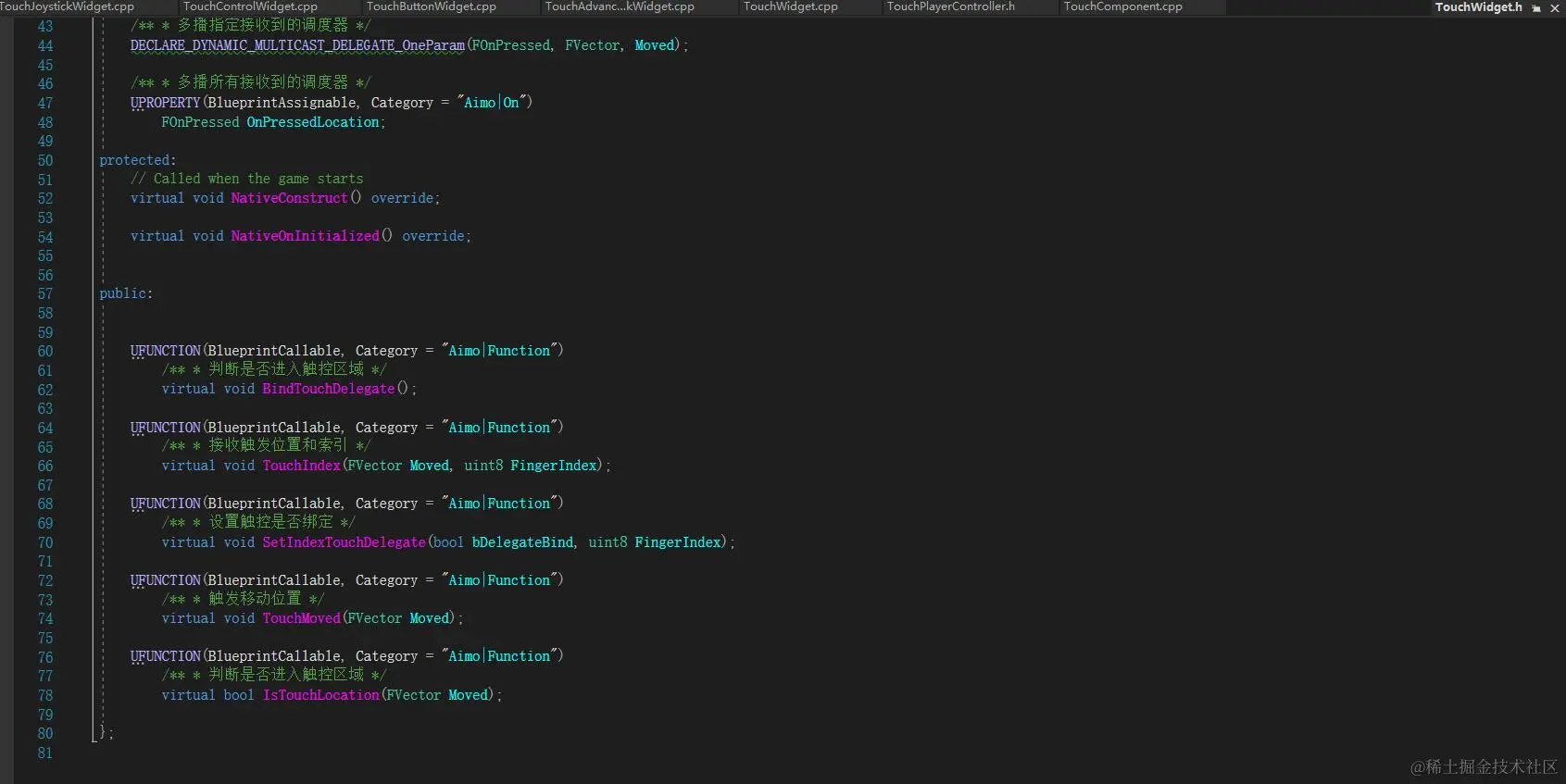The height and width of the screenshot is (784, 1566).
Task: Click line number 57 in gutter
Action: (x=45, y=294)
